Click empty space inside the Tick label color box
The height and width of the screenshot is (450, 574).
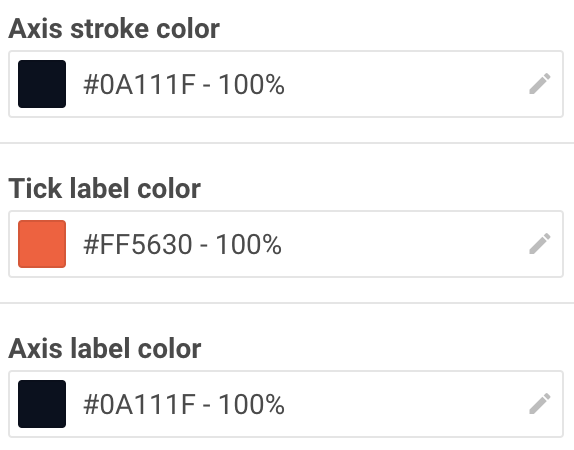point(403,244)
